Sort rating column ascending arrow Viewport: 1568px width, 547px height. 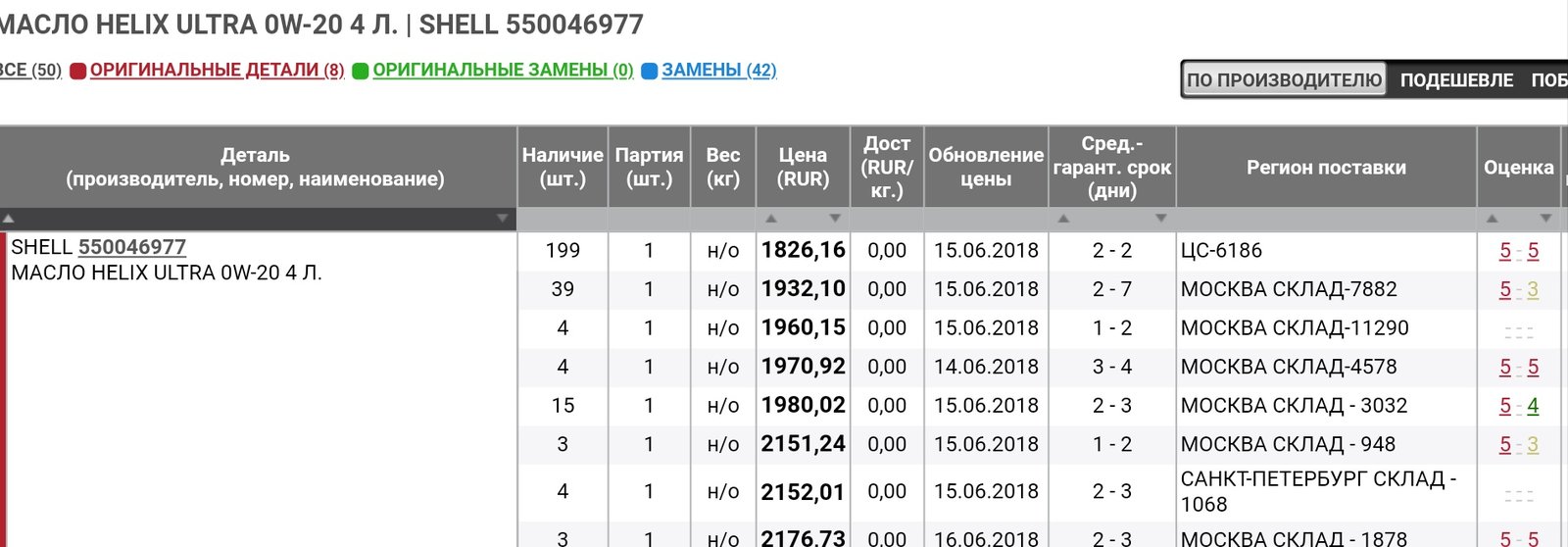(x=1492, y=219)
